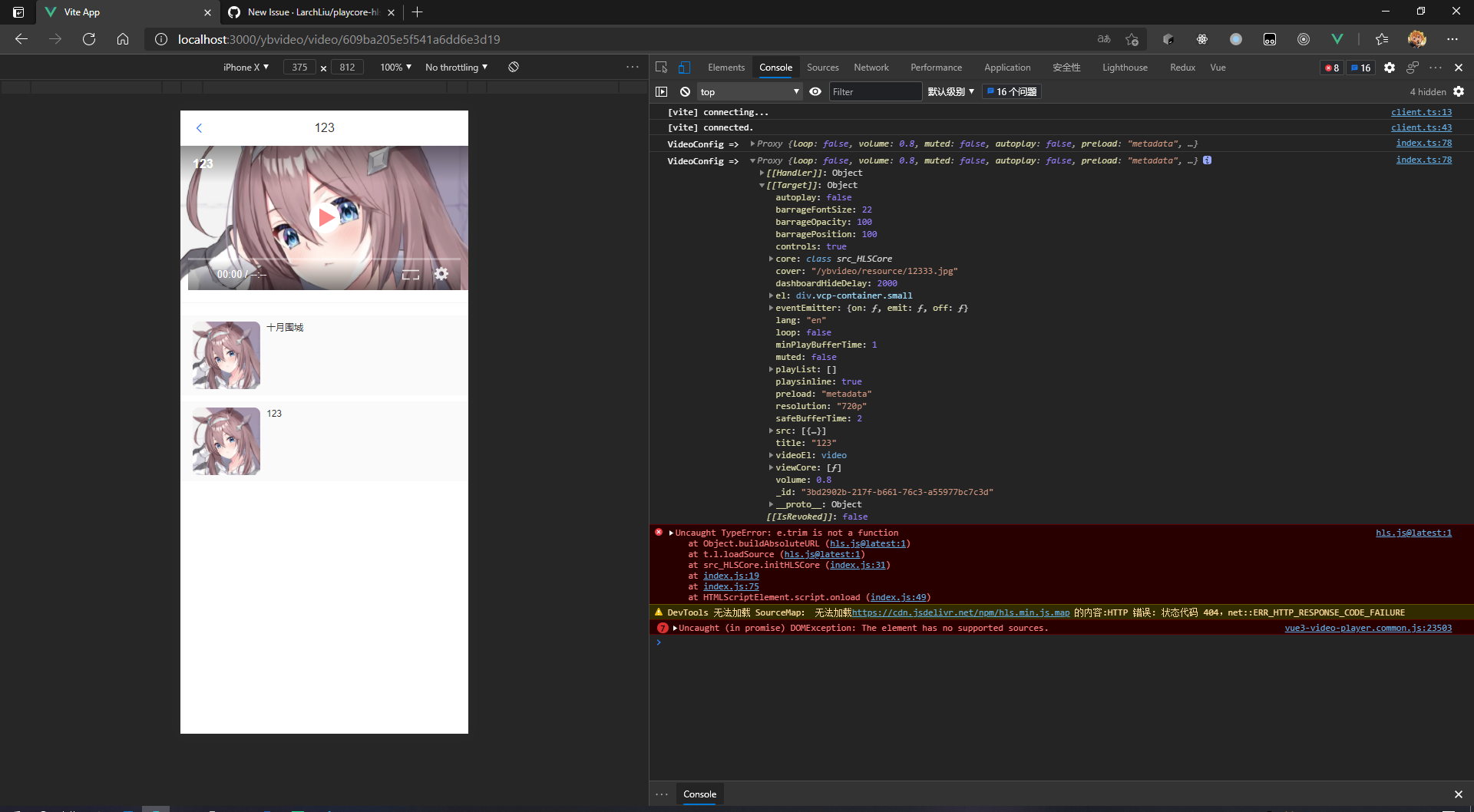
Task: Clear the console with the circle-slash icon
Action: pyautogui.click(x=684, y=91)
